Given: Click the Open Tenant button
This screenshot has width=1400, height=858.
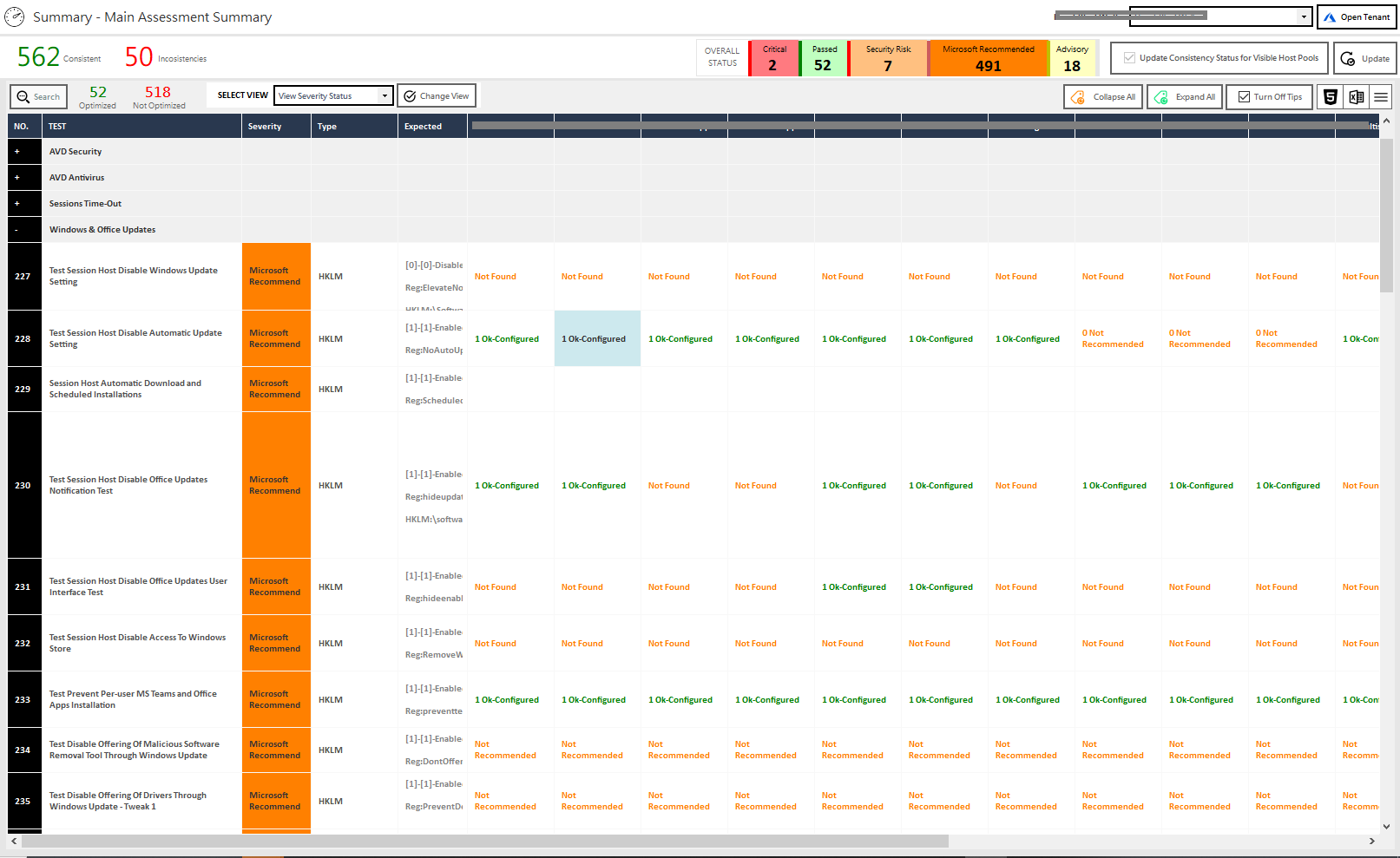Looking at the screenshot, I should (x=1357, y=16).
